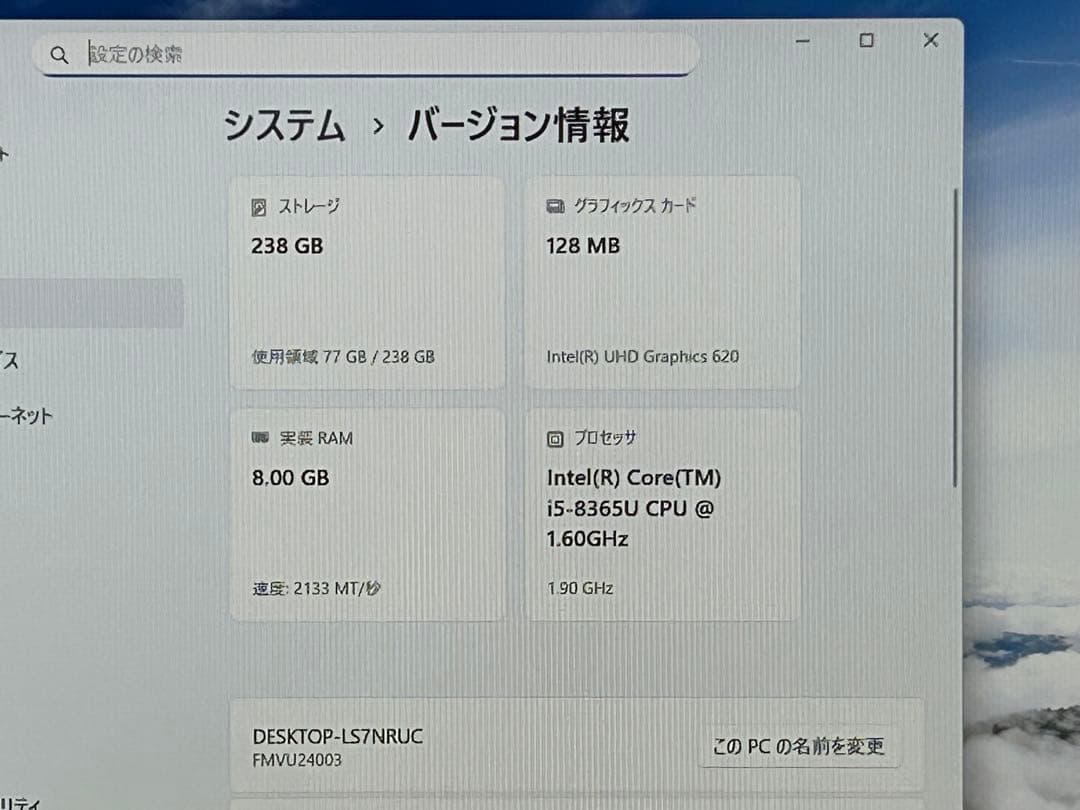
Task: Click the storage icon on ストレージ card
Action: point(260,206)
